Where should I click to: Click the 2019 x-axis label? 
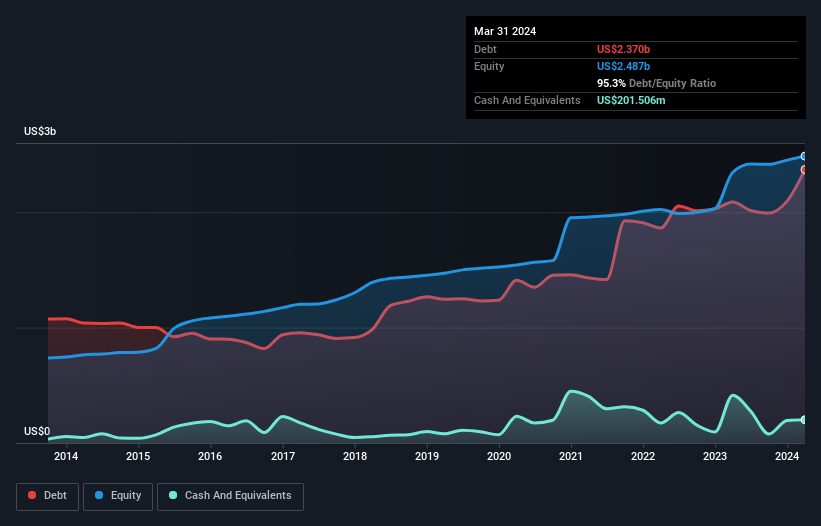coord(427,456)
